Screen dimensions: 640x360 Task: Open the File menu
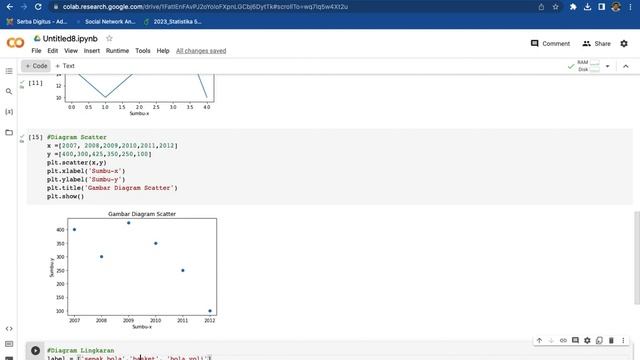36,51
